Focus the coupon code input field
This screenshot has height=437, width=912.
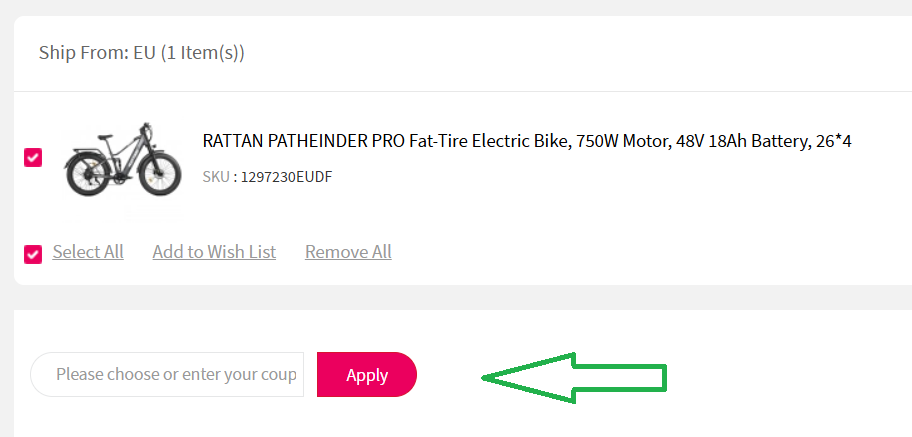168,375
